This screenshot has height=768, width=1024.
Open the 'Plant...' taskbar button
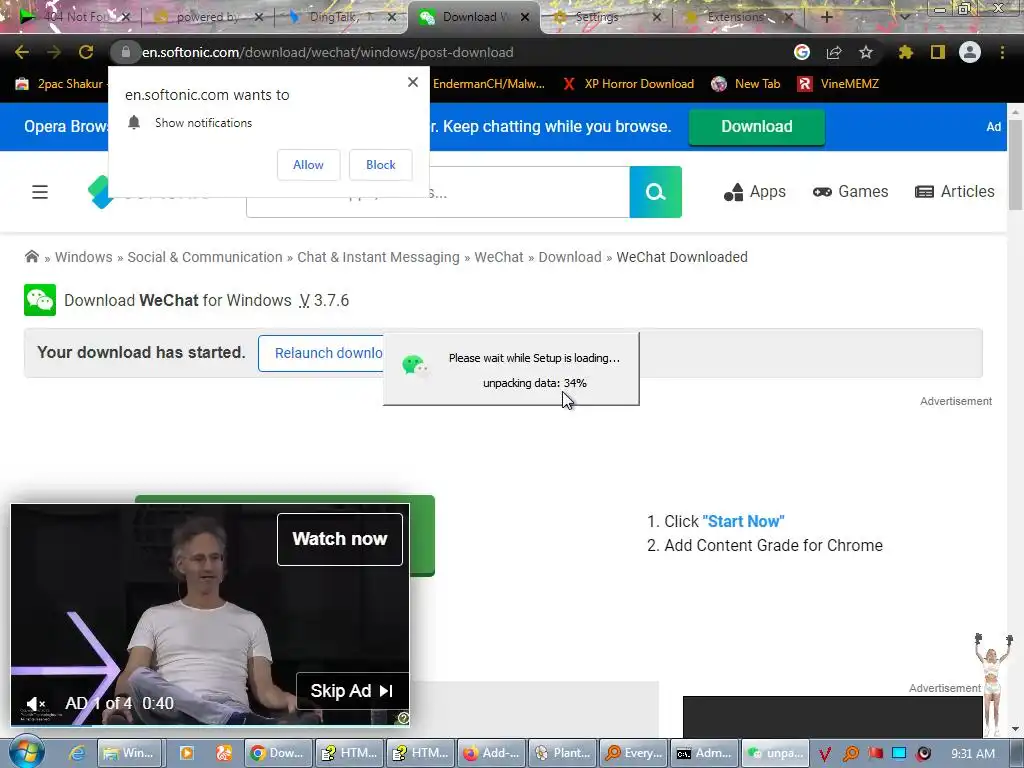pos(562,753)
